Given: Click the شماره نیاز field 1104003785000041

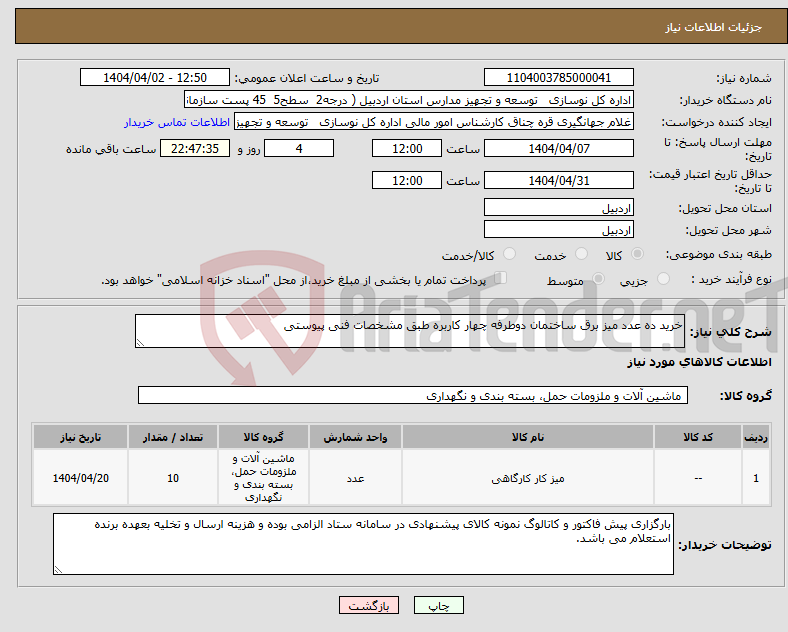Looking at the screenshot, I should pyautogui.click(x=558, y=77).
